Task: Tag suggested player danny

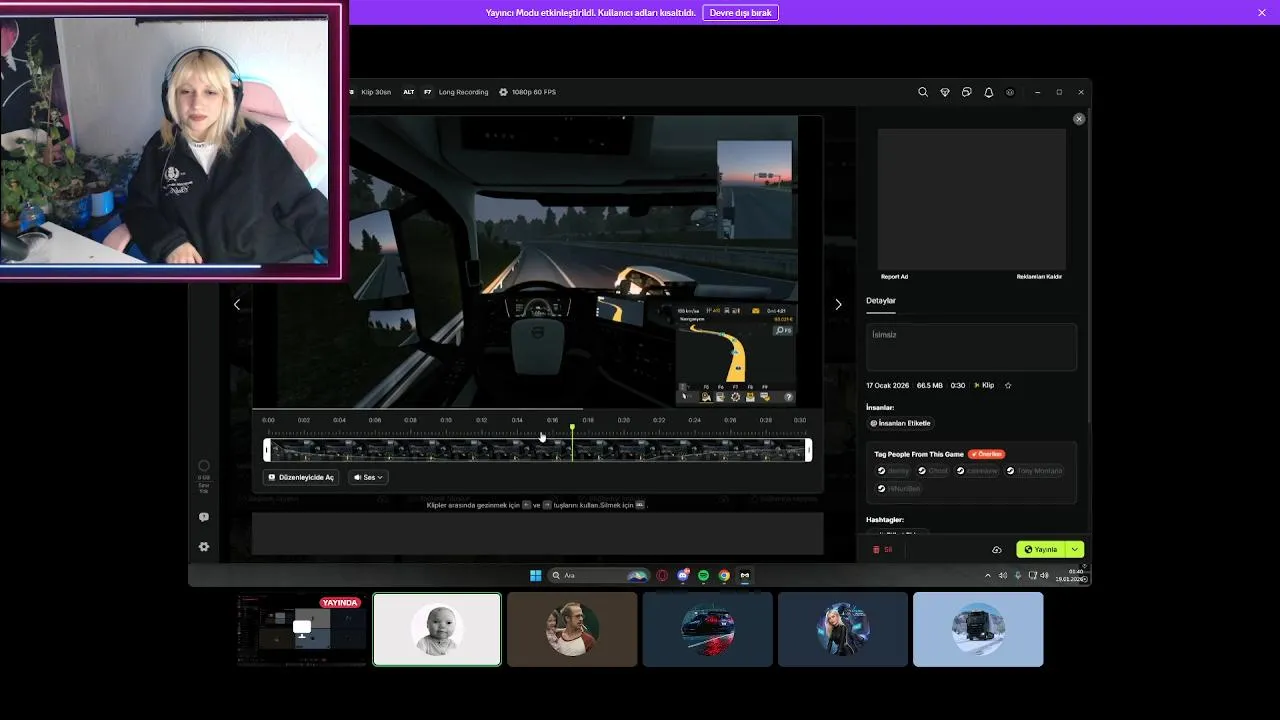Action: coord(894,471)
